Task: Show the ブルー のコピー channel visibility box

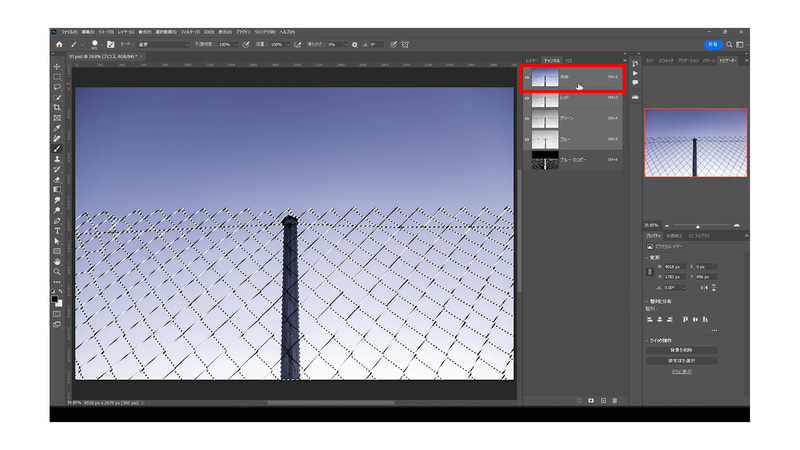Action: click(527, 160)
